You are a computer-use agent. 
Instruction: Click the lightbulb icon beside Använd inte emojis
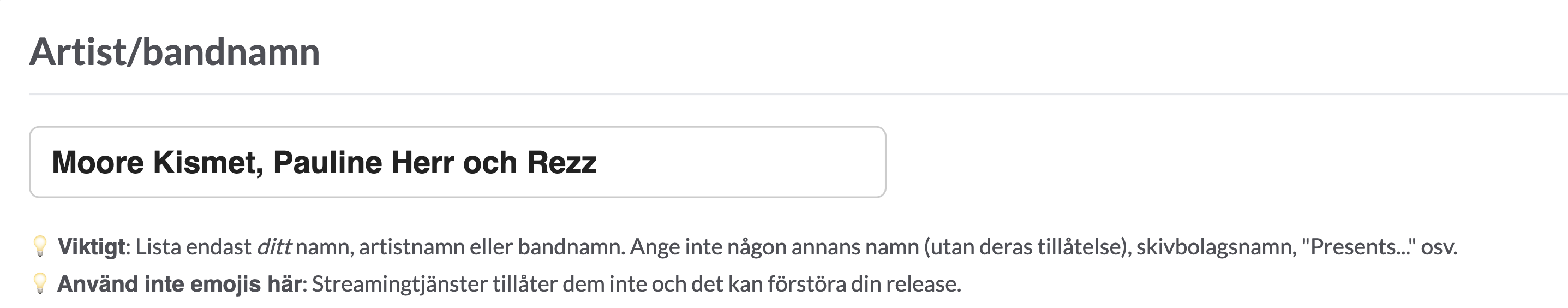click(x=40, y=283)
